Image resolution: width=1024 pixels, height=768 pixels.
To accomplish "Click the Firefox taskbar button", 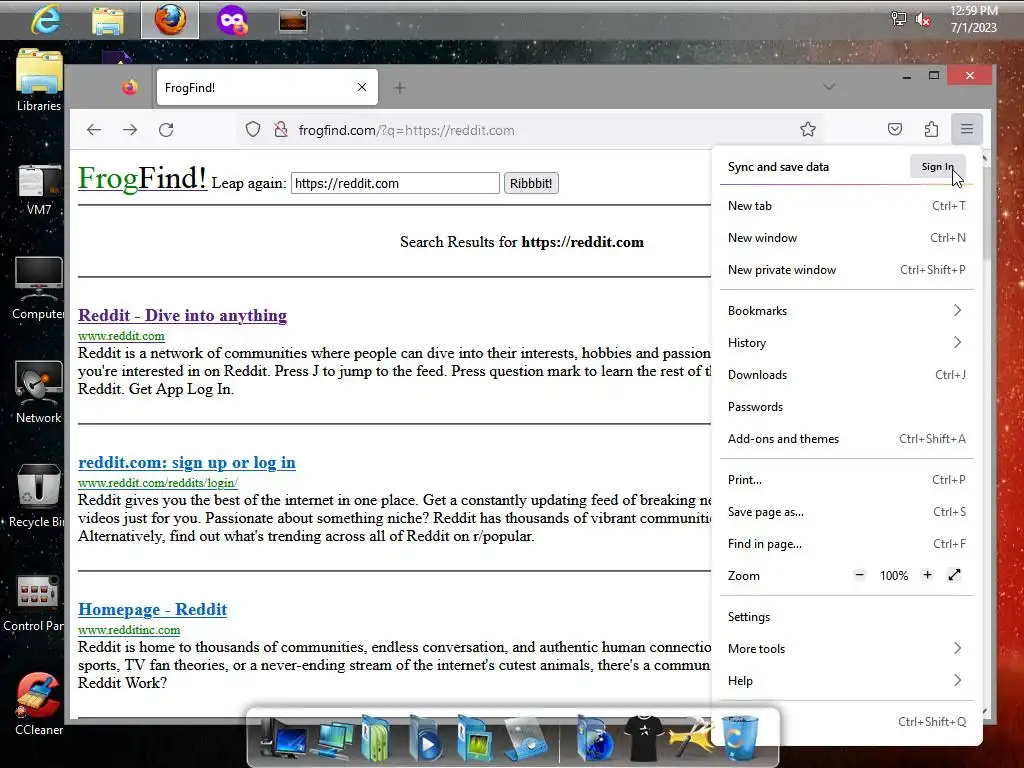I will 170,20.
